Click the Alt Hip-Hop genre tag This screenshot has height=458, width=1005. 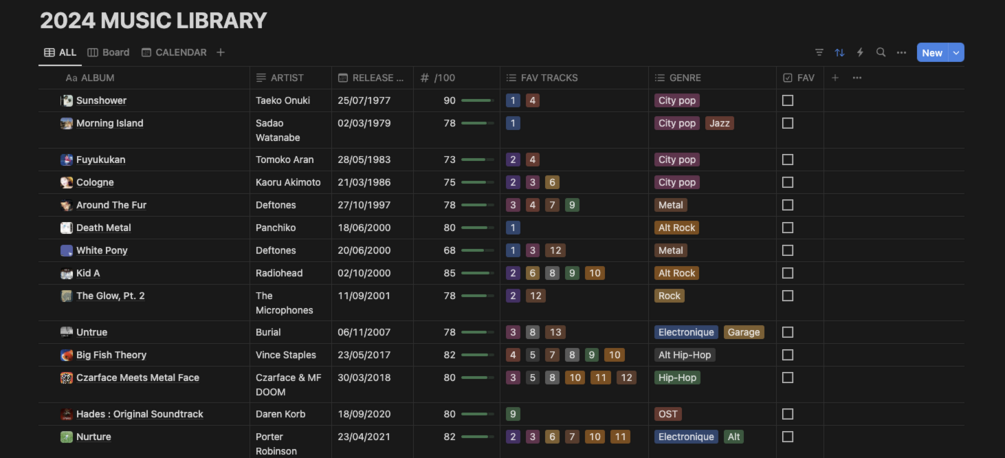click(685, 355)
